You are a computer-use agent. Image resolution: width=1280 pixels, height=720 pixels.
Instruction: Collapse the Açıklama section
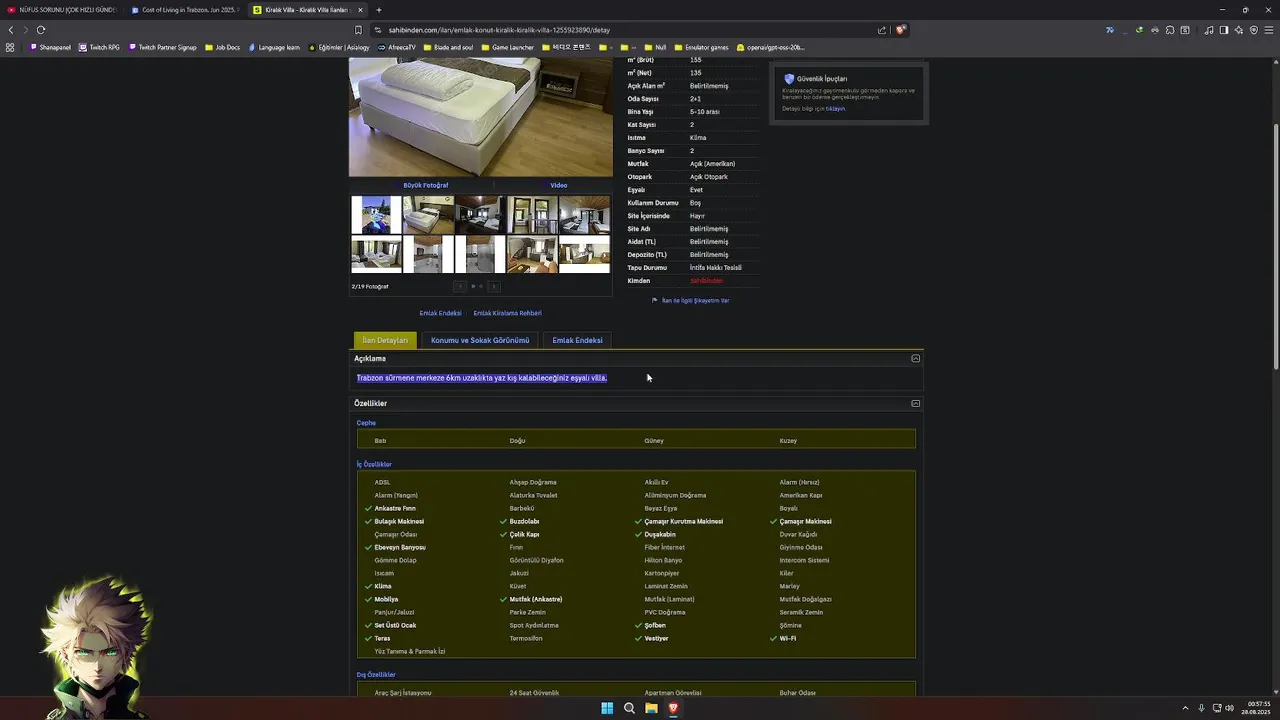pos(915,358)
